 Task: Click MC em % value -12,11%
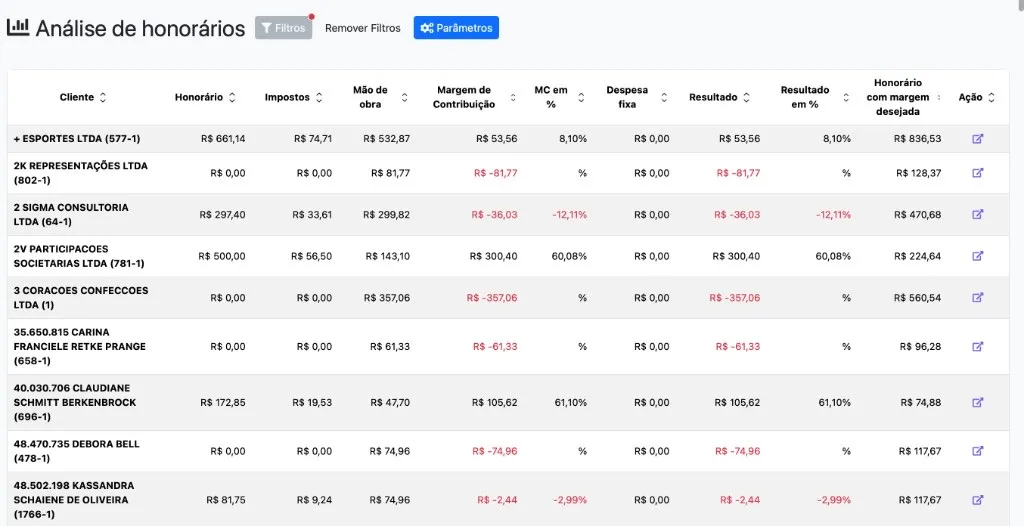569,214
